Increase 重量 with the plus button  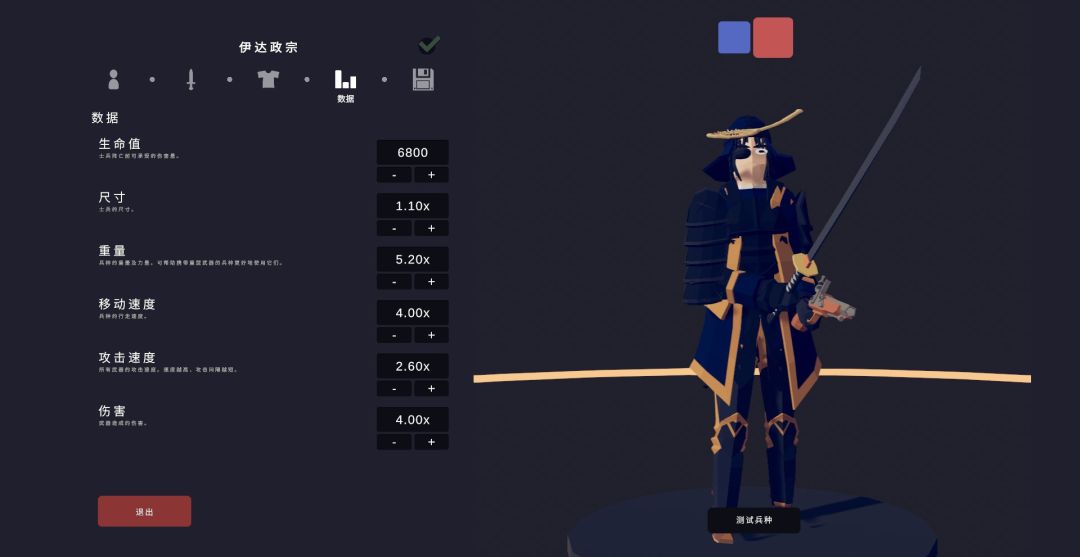click(x=431, y=282)
